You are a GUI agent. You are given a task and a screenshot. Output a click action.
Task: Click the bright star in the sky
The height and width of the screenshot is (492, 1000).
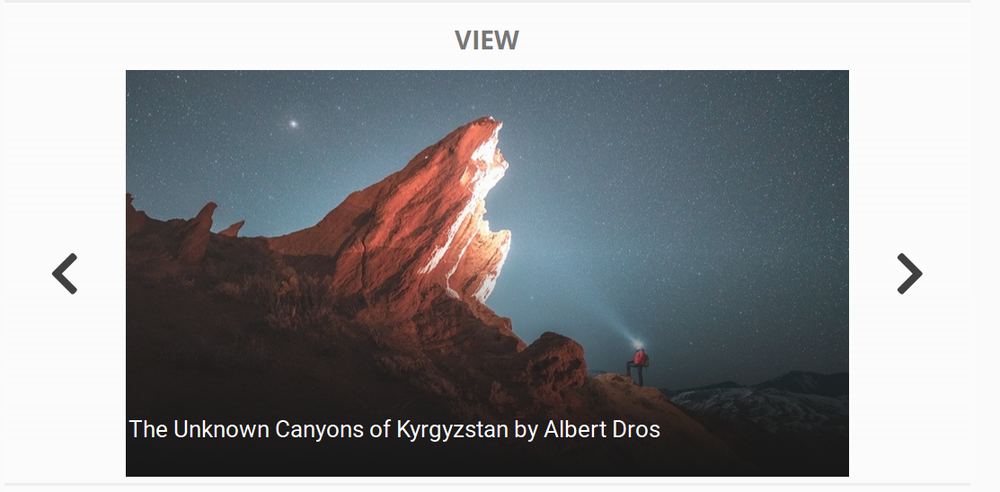[293, 124]
